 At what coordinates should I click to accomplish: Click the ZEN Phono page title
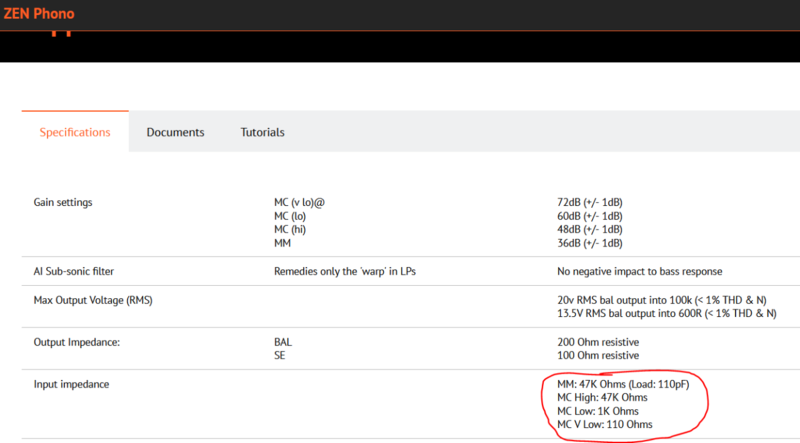coord(38,14)
